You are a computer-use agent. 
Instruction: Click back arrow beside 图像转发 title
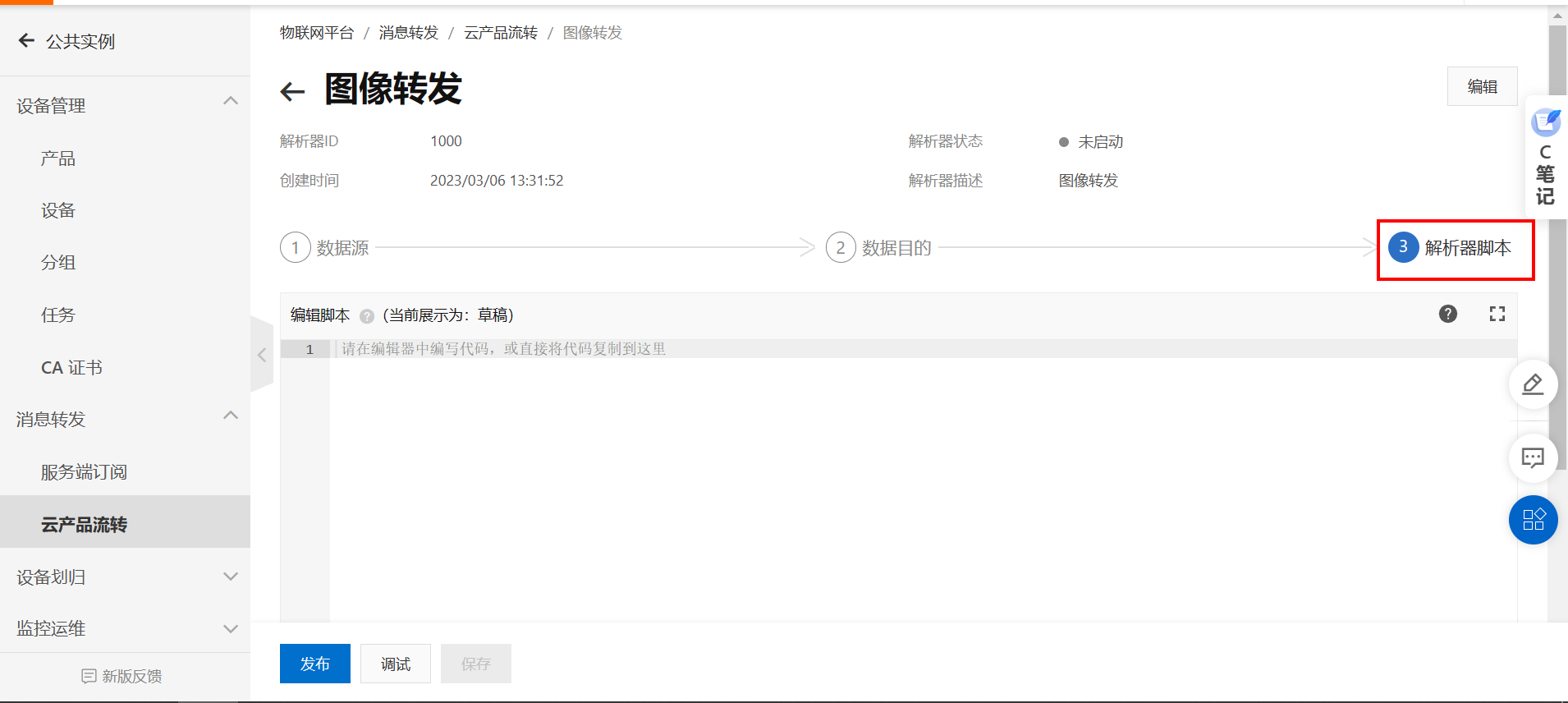(x=293, y=91)
